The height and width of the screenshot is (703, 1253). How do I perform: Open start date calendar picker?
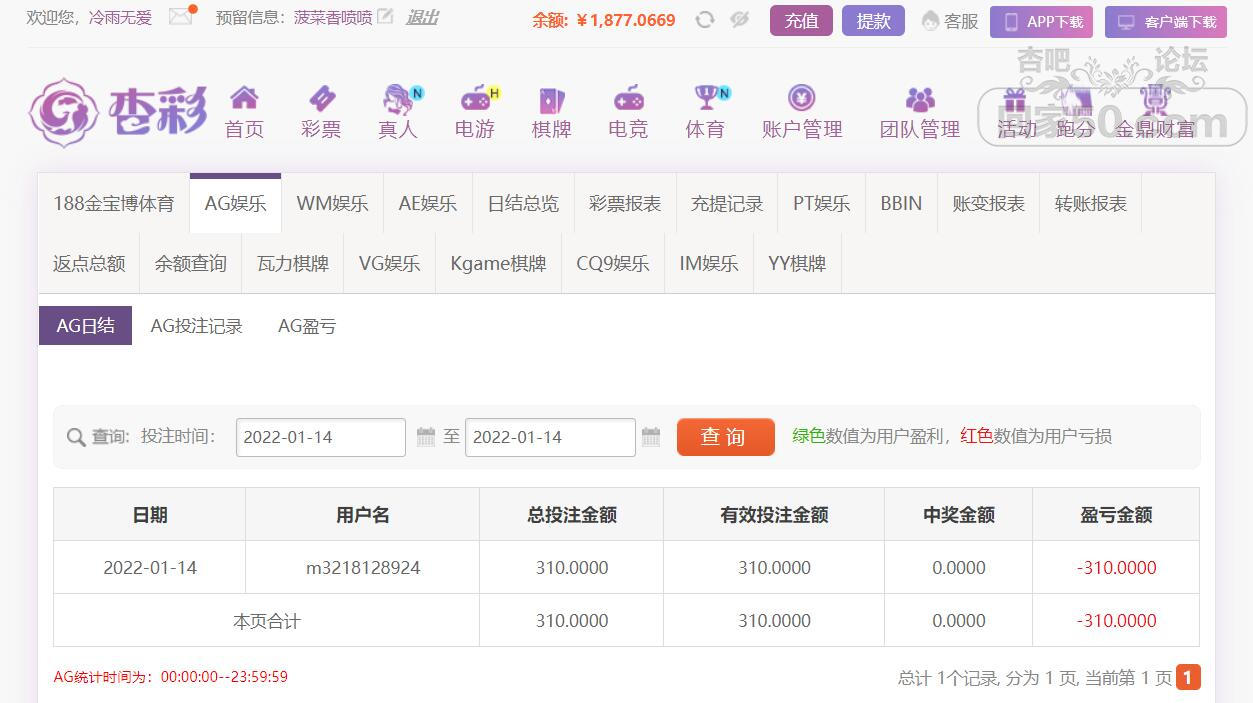click(426, 437)
